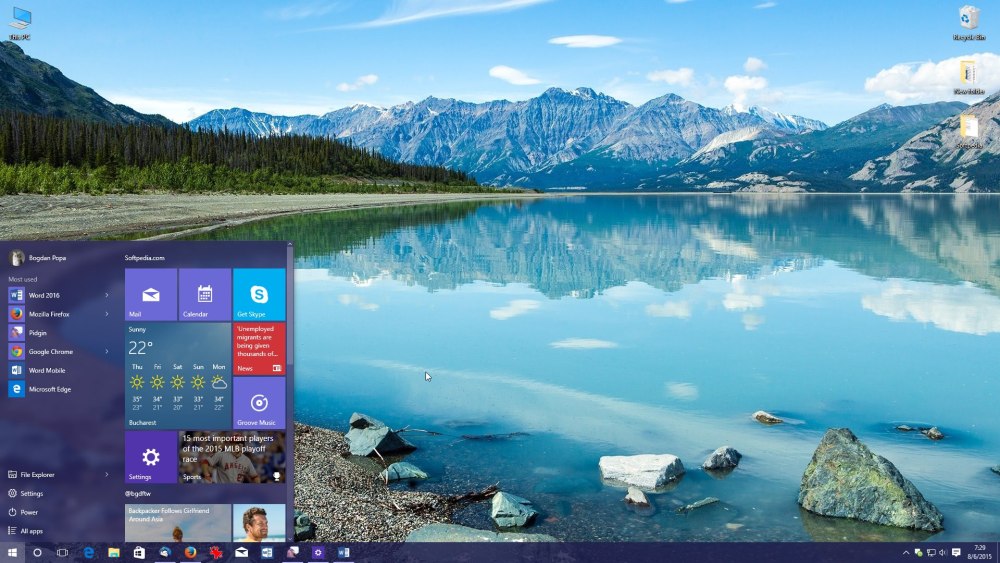The width and height of the screenshot is (1000, 563).
Task: Open the Get Skype tile
Action: pos(259,294)
